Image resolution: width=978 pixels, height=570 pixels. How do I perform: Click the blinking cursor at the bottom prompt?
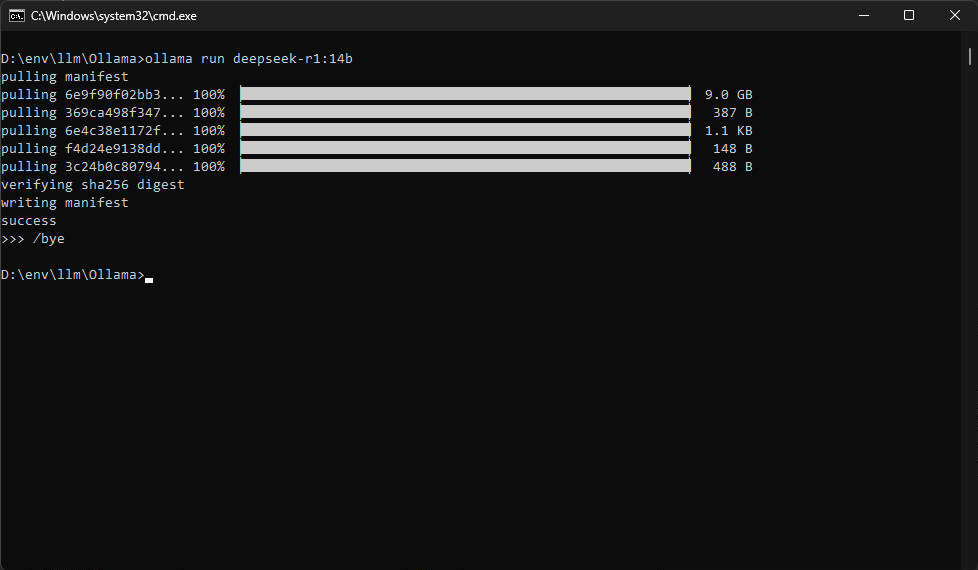(x=149, y=279)
